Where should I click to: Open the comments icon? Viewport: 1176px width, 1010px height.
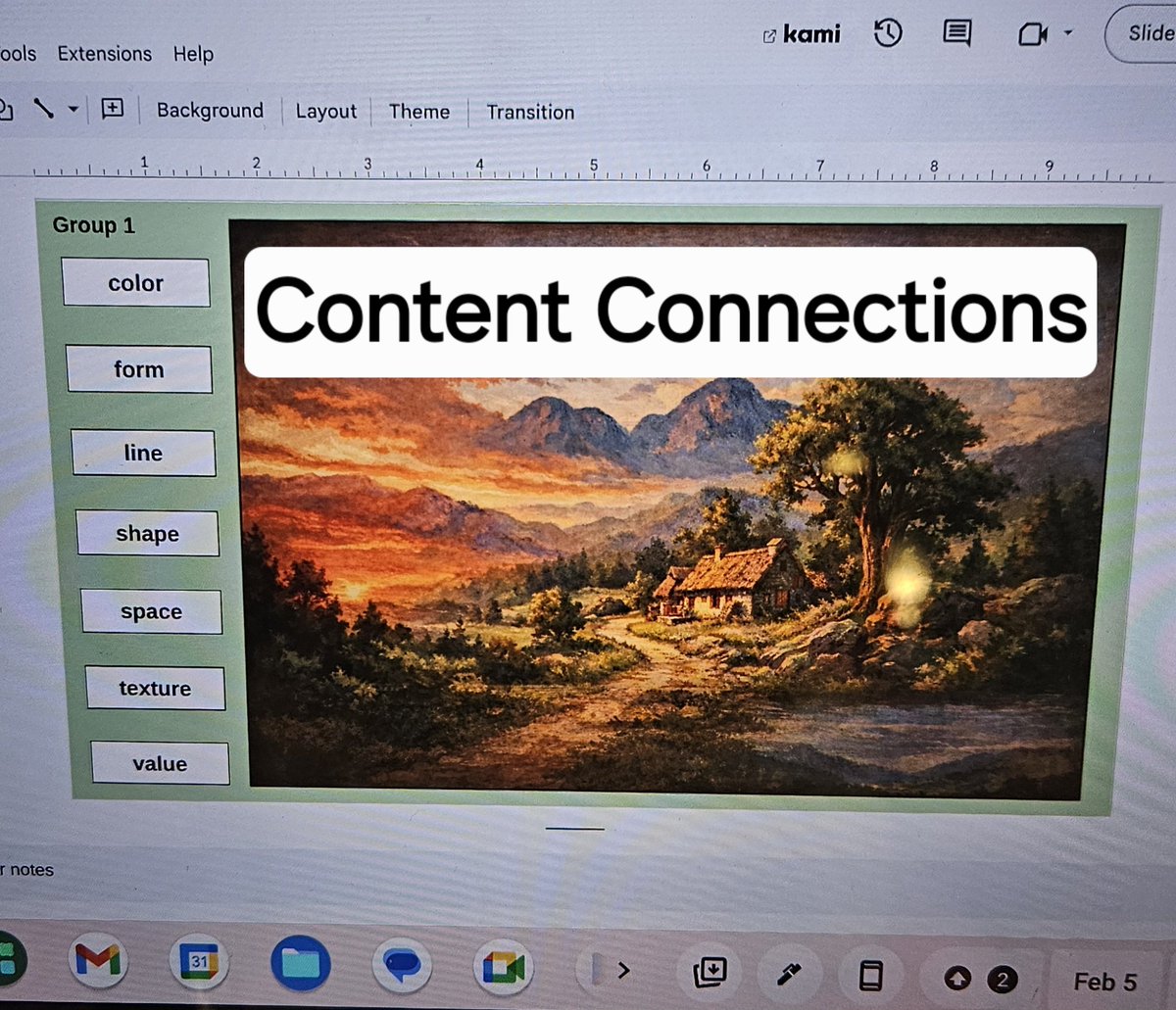956,34
